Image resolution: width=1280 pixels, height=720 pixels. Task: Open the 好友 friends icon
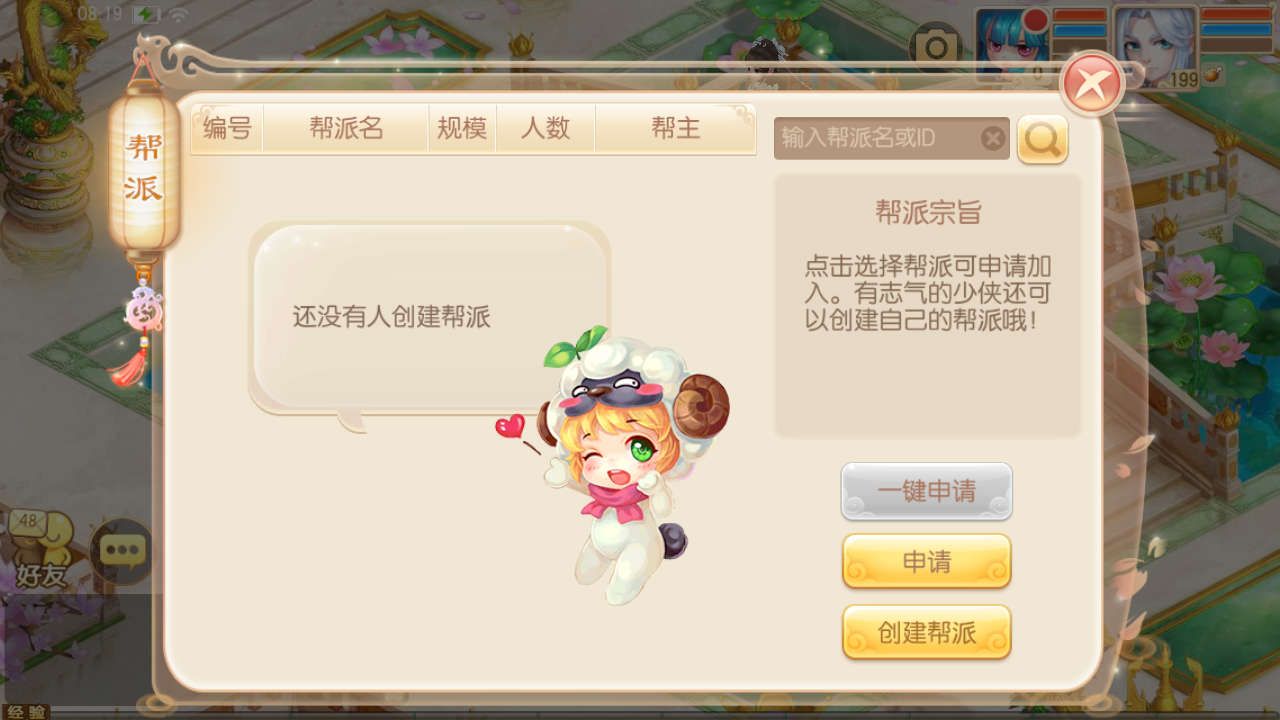41,549
